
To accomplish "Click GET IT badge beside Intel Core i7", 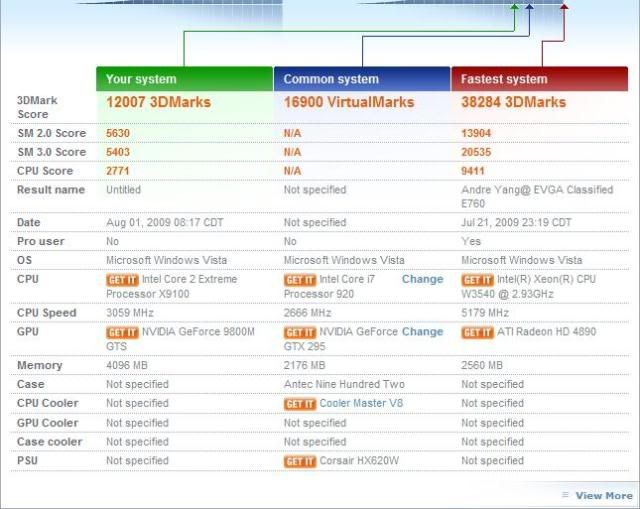I will [300, 280].
